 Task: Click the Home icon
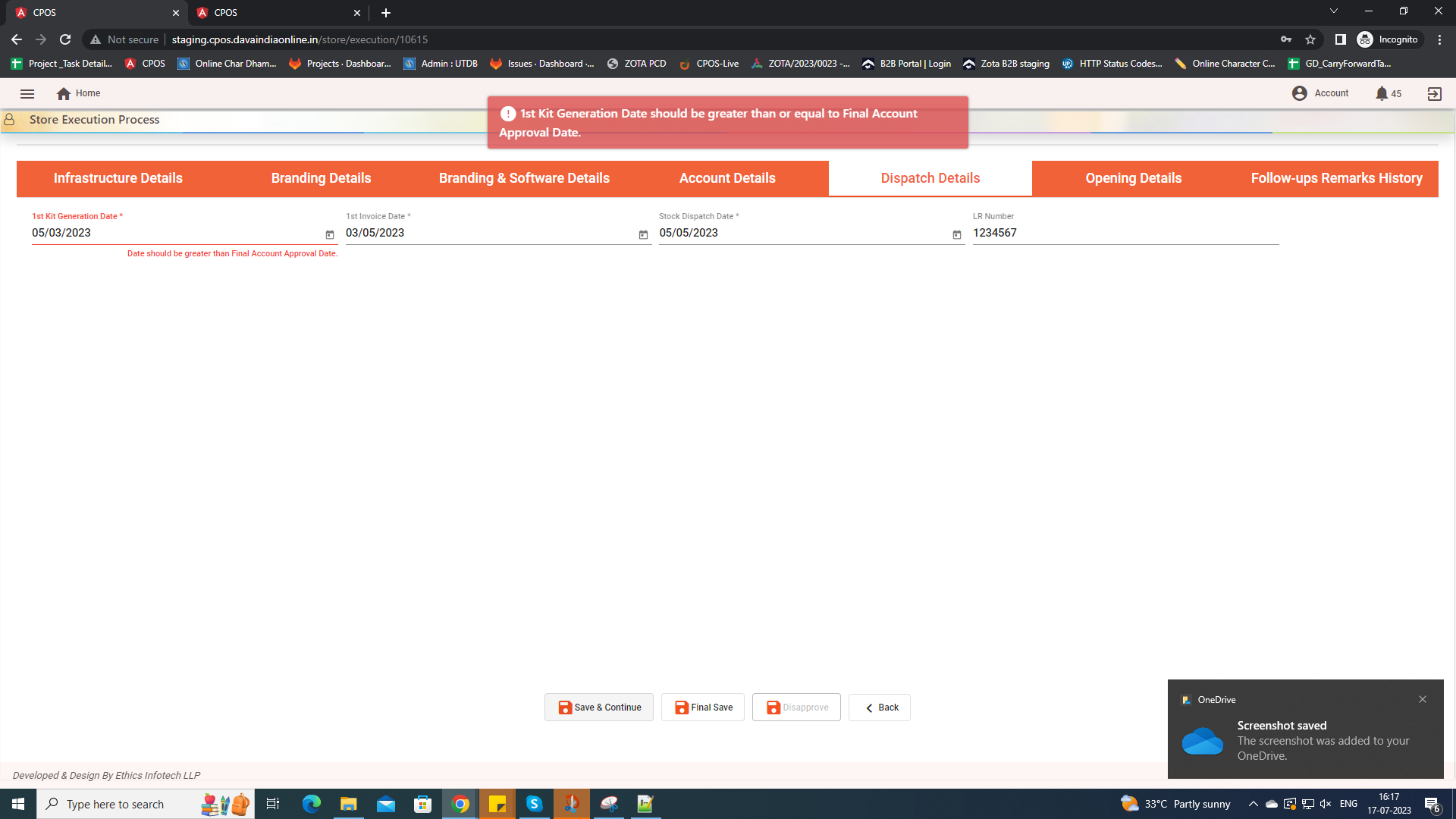pos(64,94)
